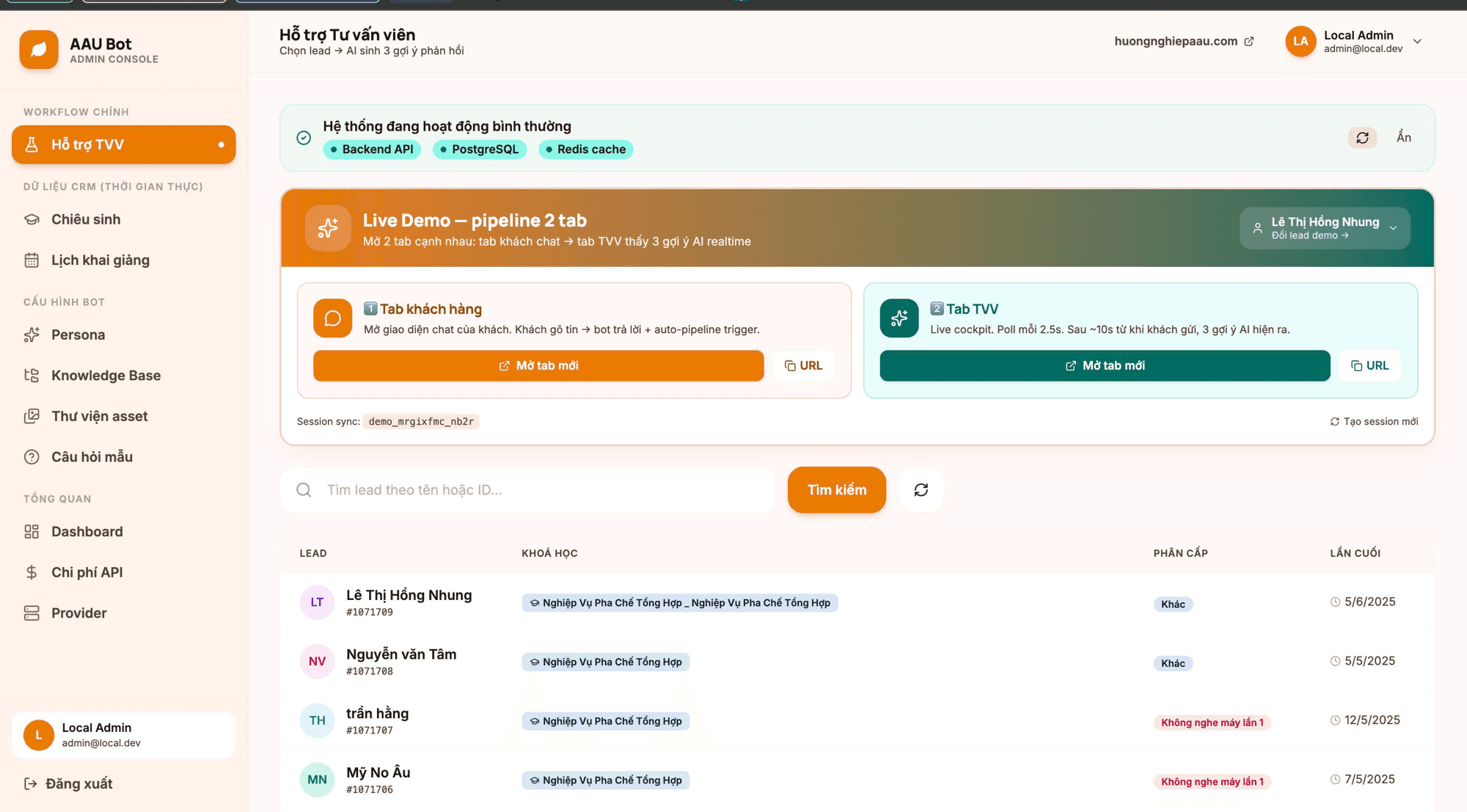Click the lead search input field
The width and height of the screenshot is (1467, 812).
527,490
